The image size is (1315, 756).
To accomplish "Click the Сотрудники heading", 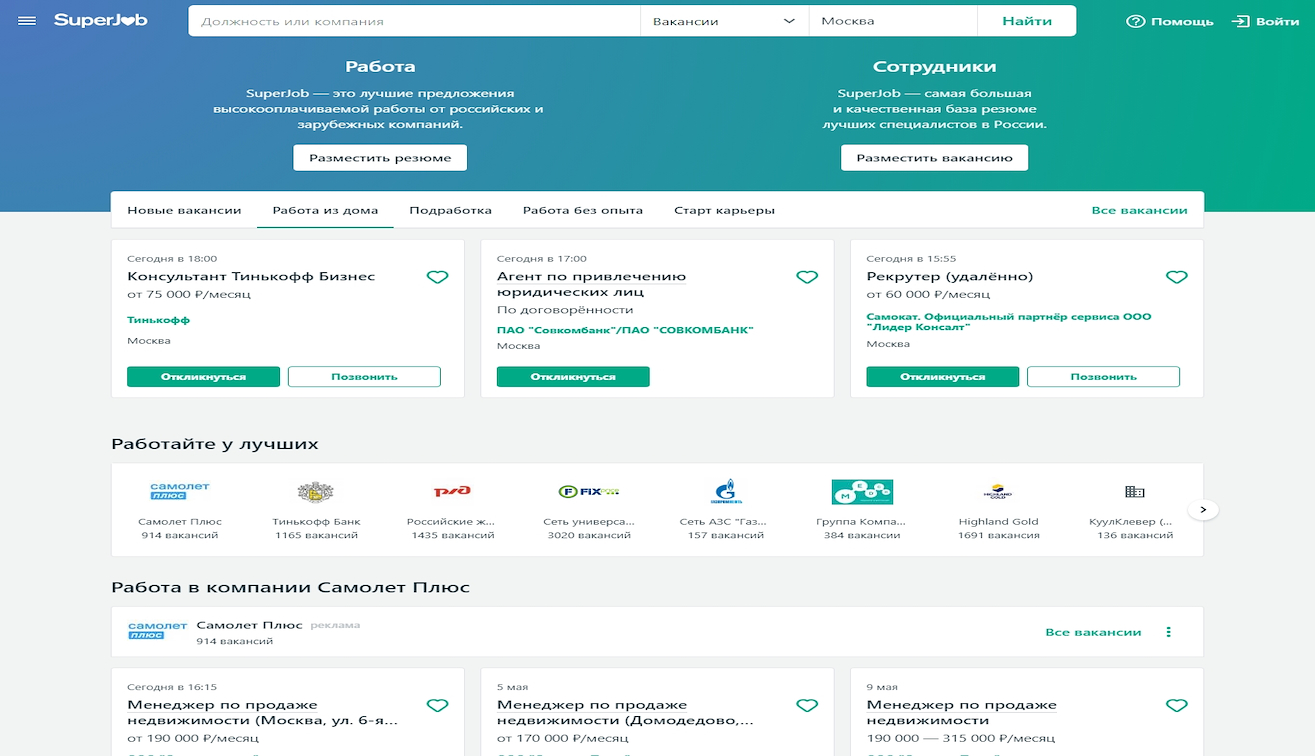I will (x=934, y=67).
